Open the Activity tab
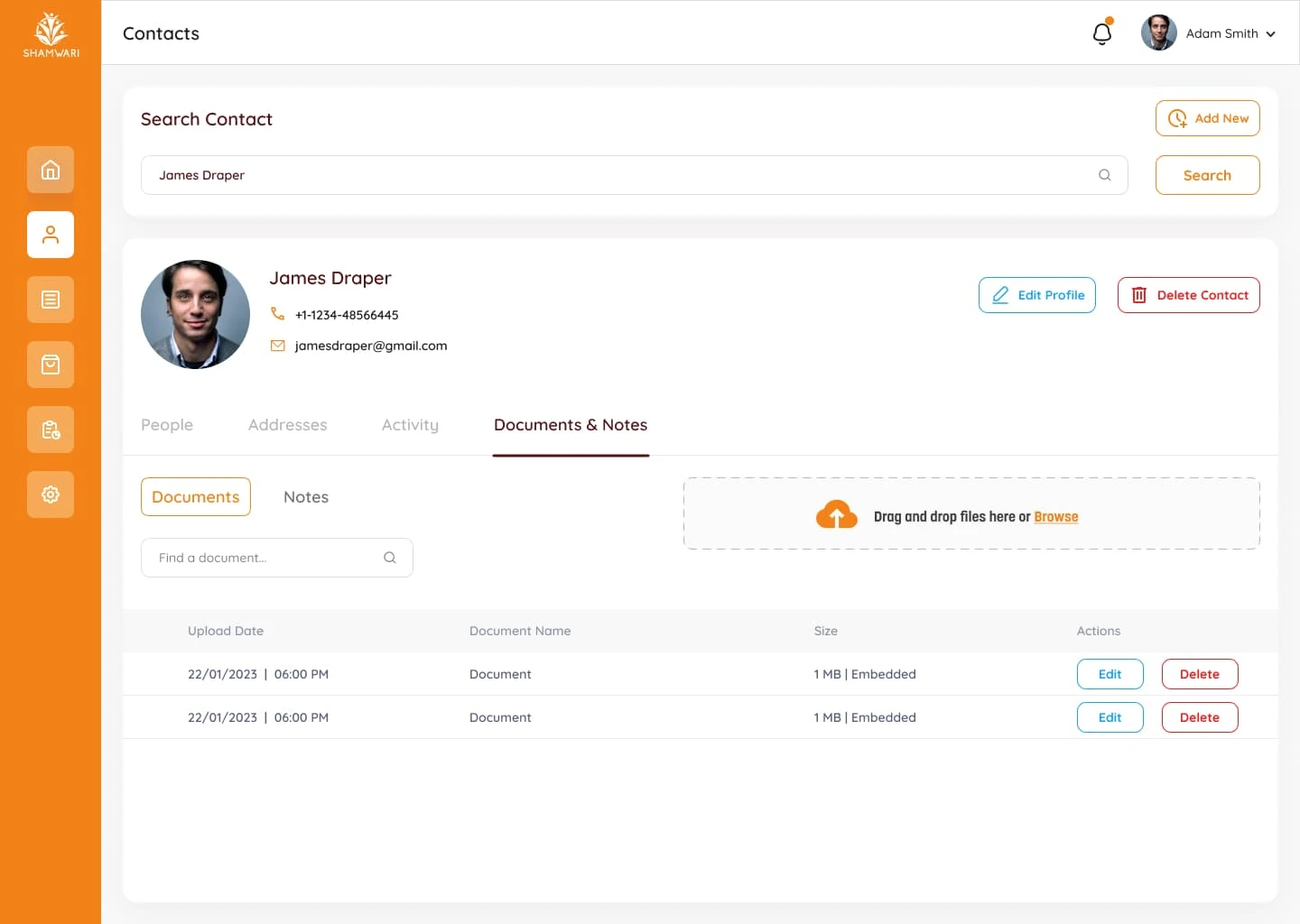The width and height of the screenshot is (1300, 924). pos(410,425)
